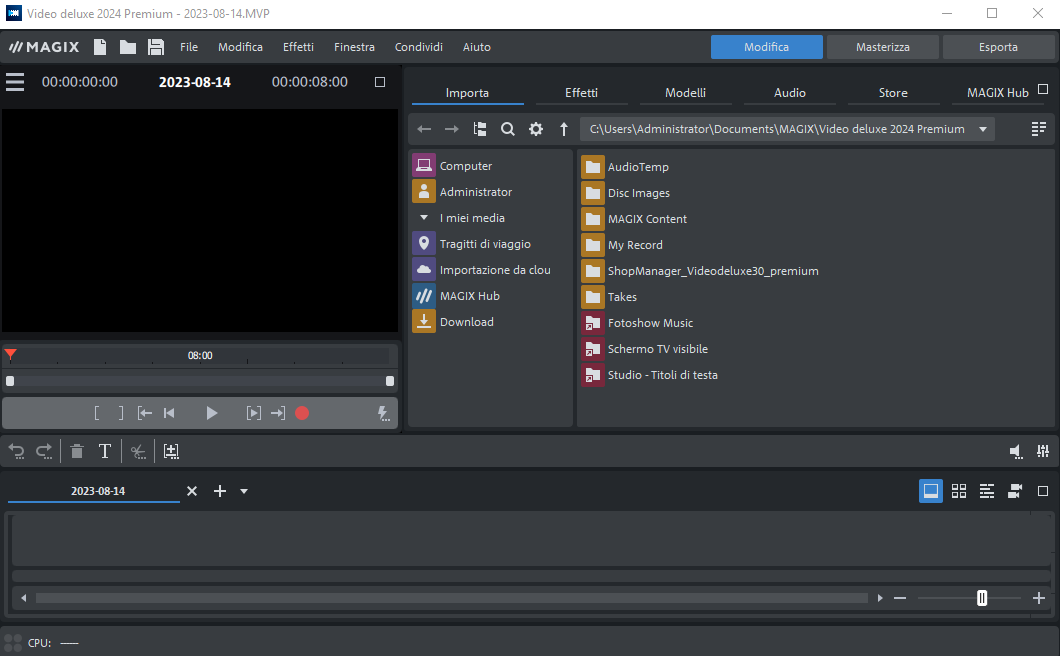Switch to scene overview grid mode
The width and height of the screenshot is (1060, 656).
tap(959, 491)
